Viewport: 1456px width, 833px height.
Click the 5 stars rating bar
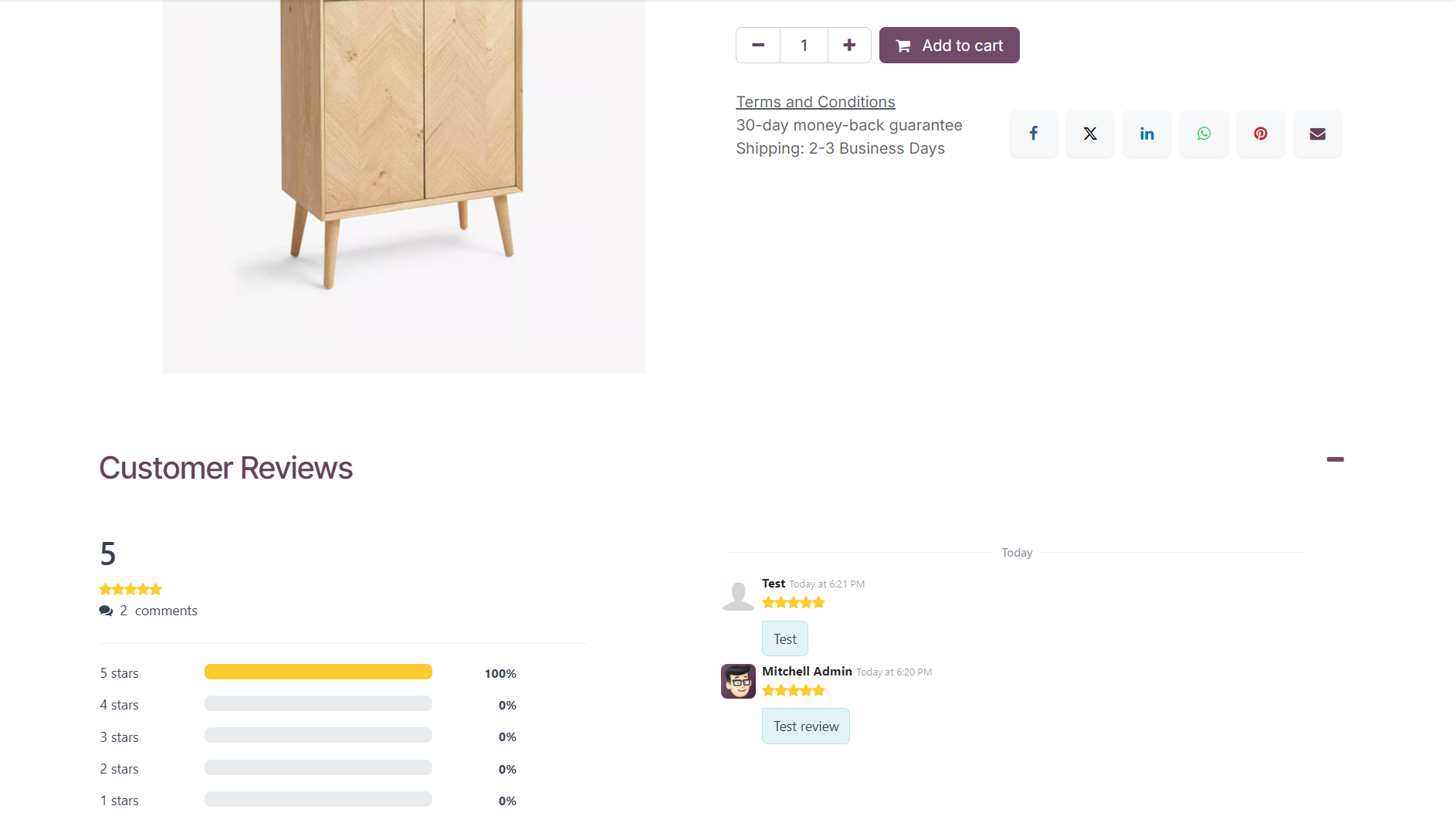318,672
